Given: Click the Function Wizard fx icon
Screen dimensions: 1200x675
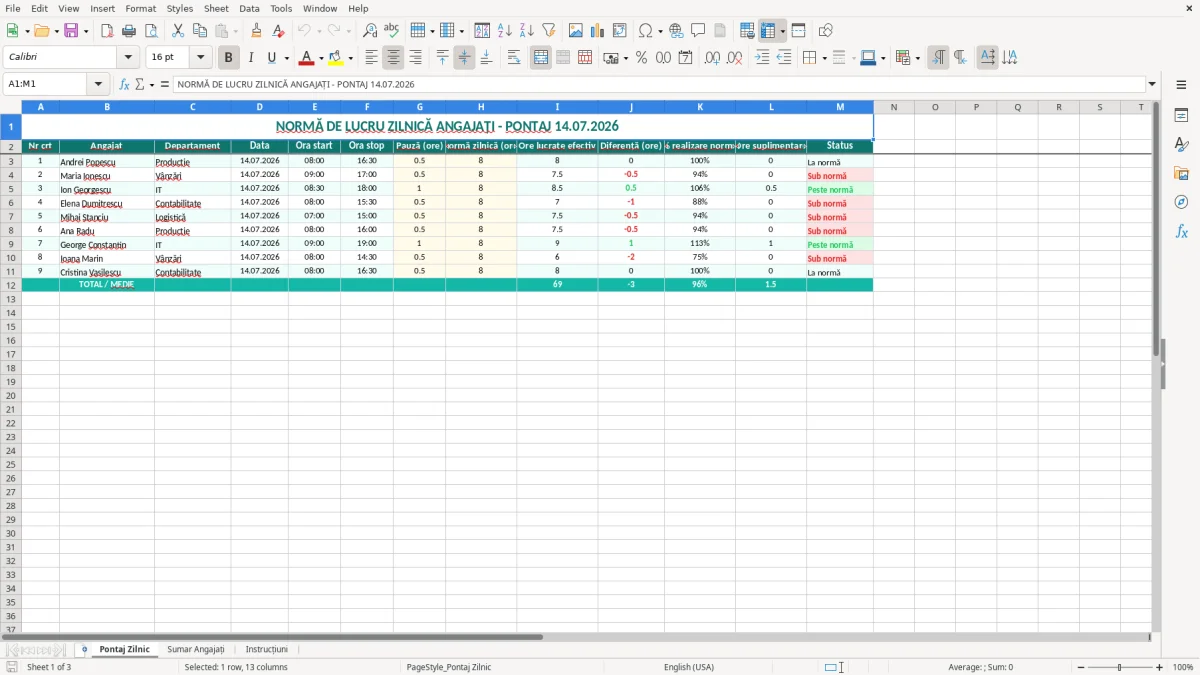Looking at the screenshot, I should [124, 84].
